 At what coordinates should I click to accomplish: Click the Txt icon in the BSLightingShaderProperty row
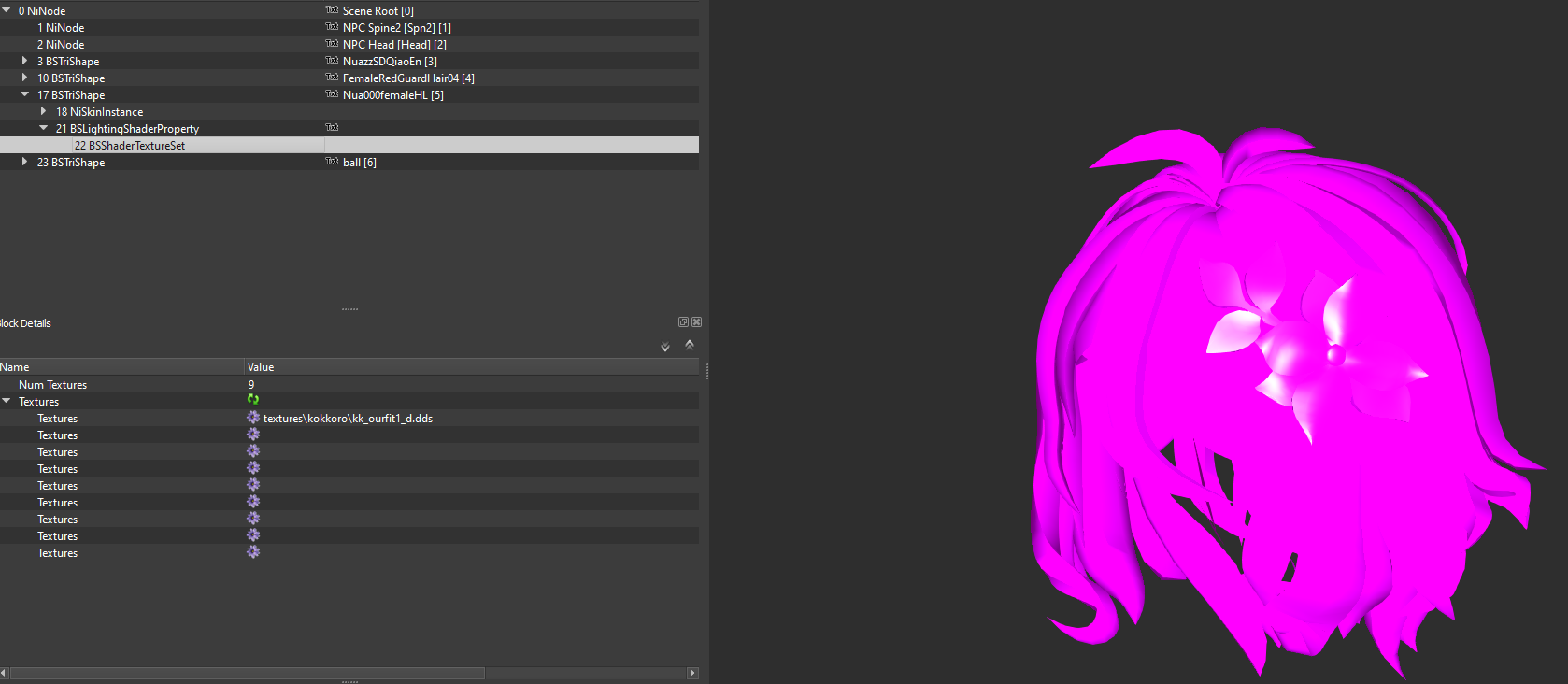coord(332,128)
